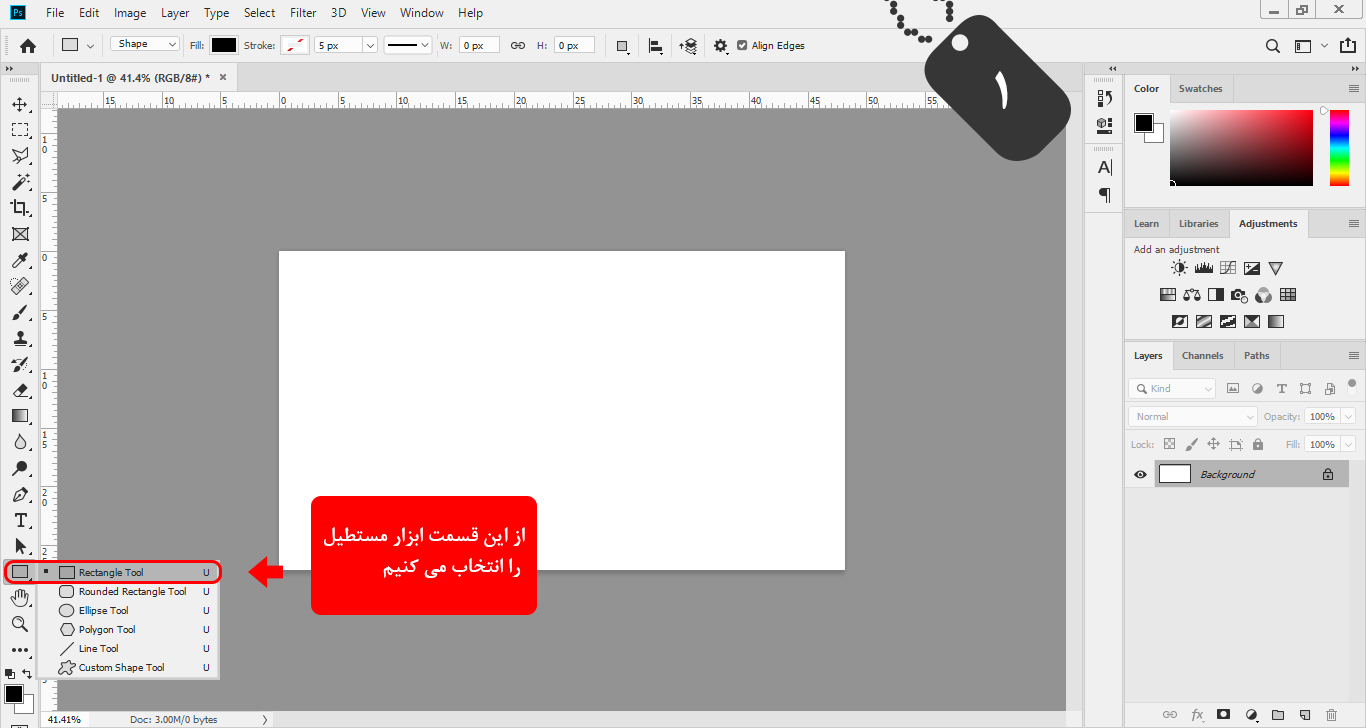Viewport: 1366px width, 728px height.
Task: Link width and height chain toggle
Action: click(518, 45)
